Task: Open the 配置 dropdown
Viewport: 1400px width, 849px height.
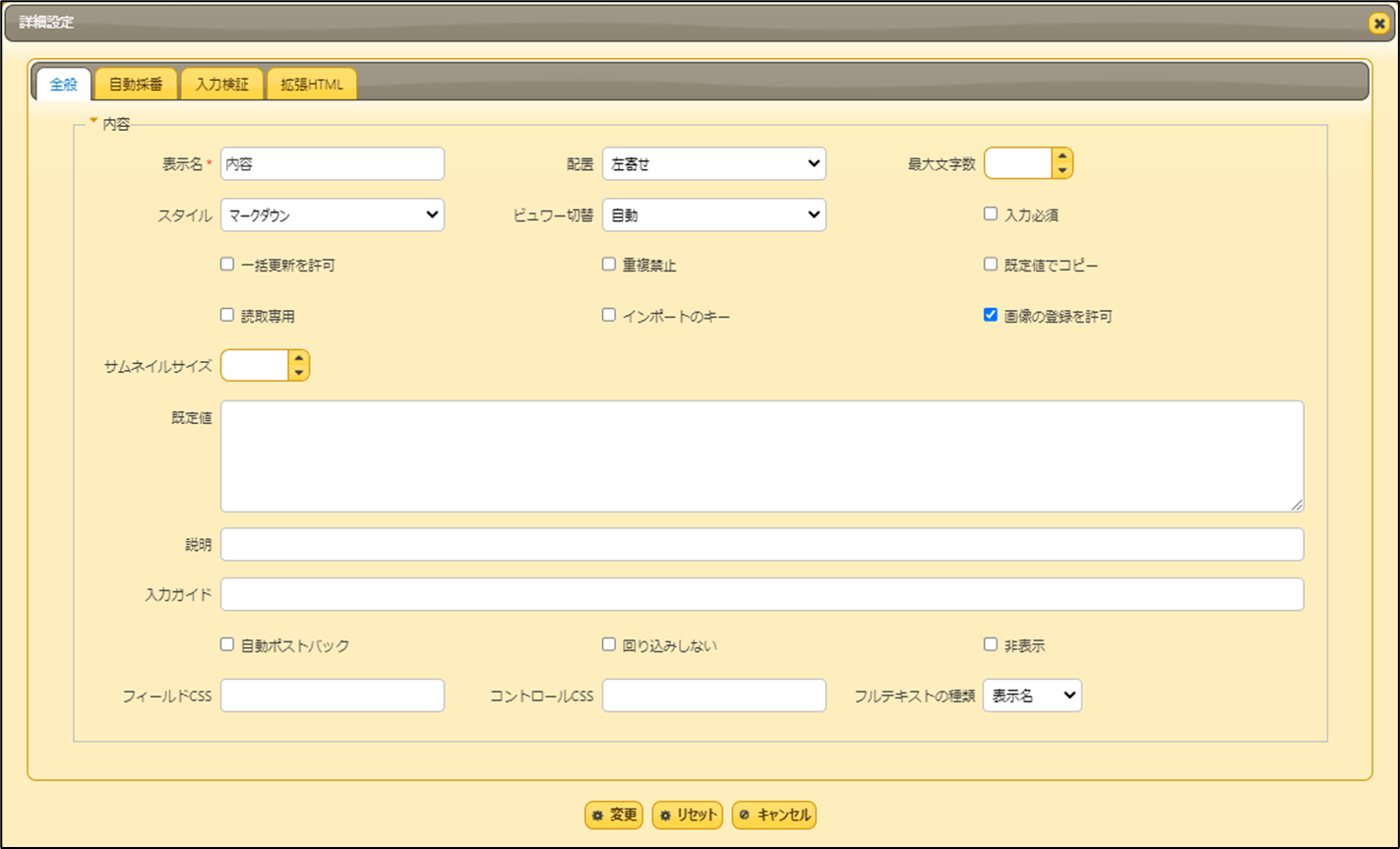Action: coord(713,164)
